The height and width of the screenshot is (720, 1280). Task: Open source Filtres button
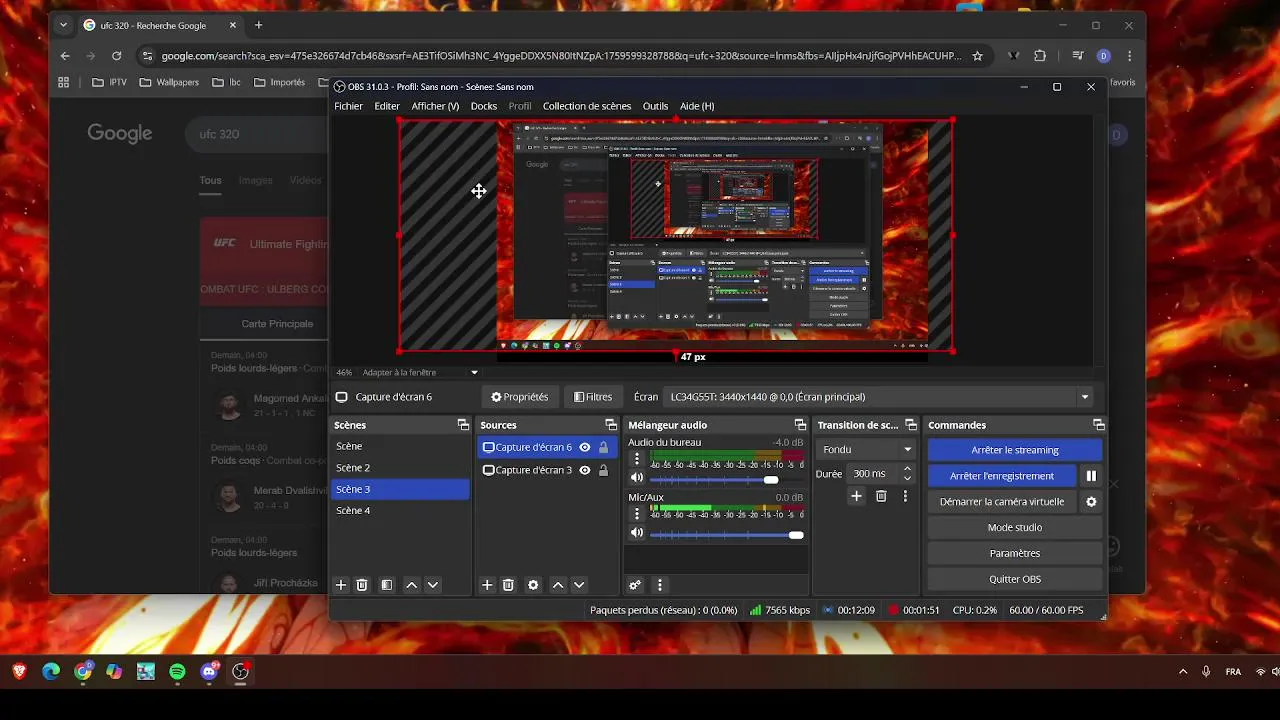593,397
